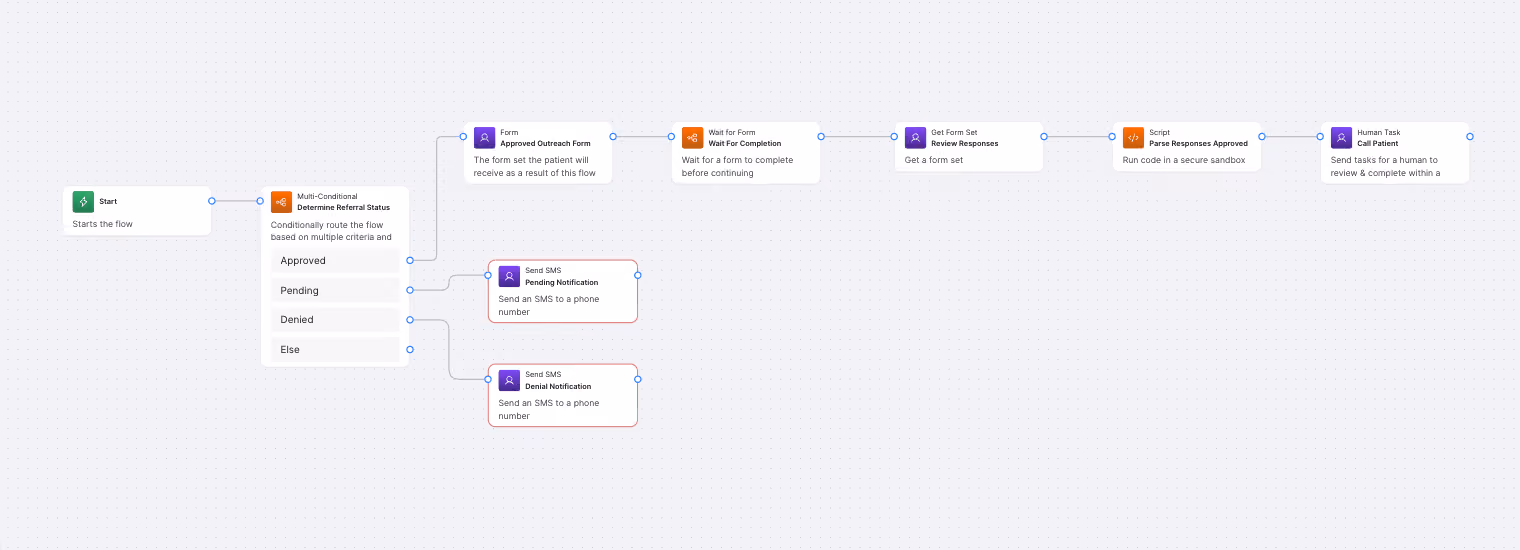
Task: Click Pending Notification 'Send an SMS' description
Action: click(549, 305)
